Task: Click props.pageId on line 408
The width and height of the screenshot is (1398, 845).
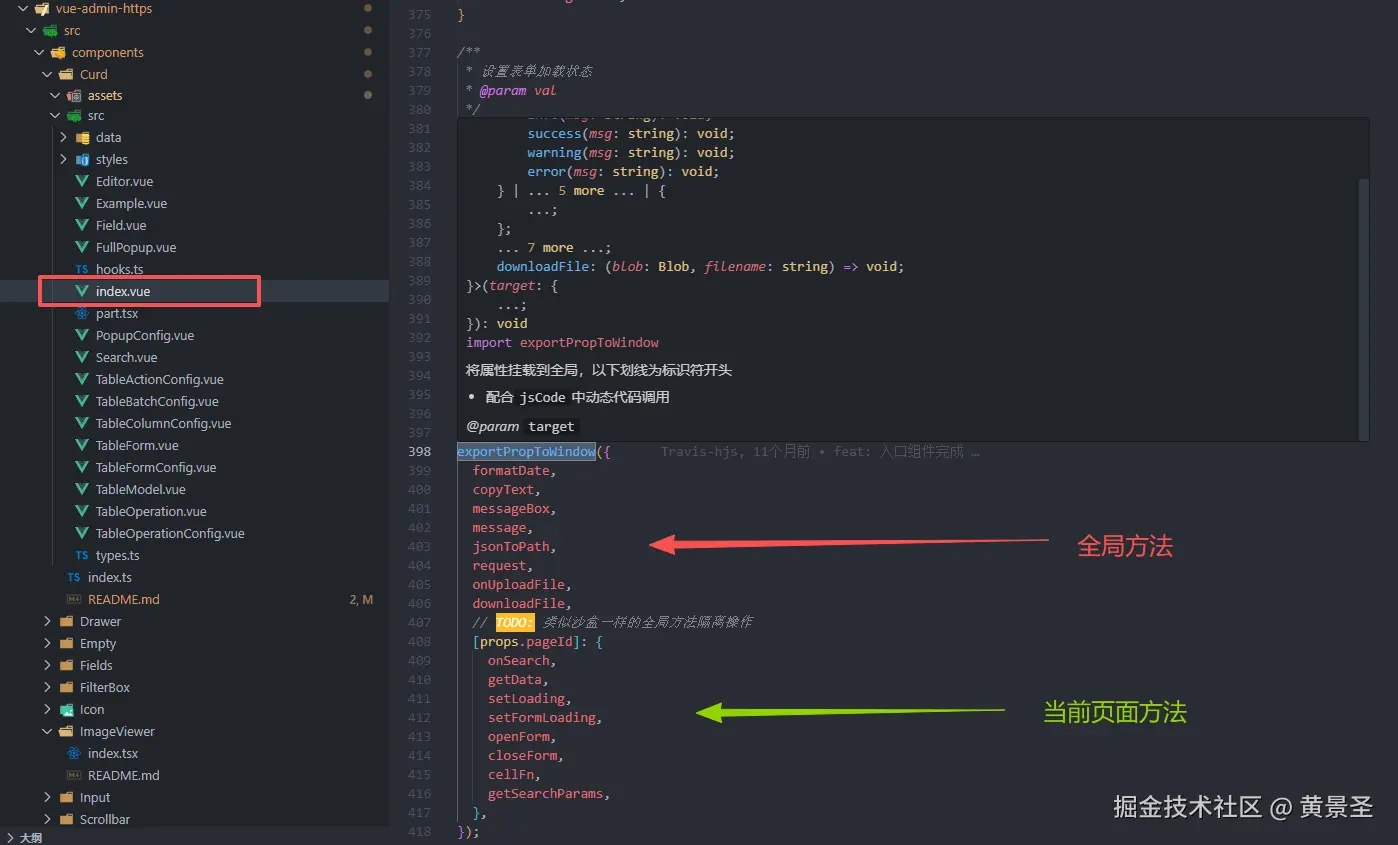Action: click(526, 642)
